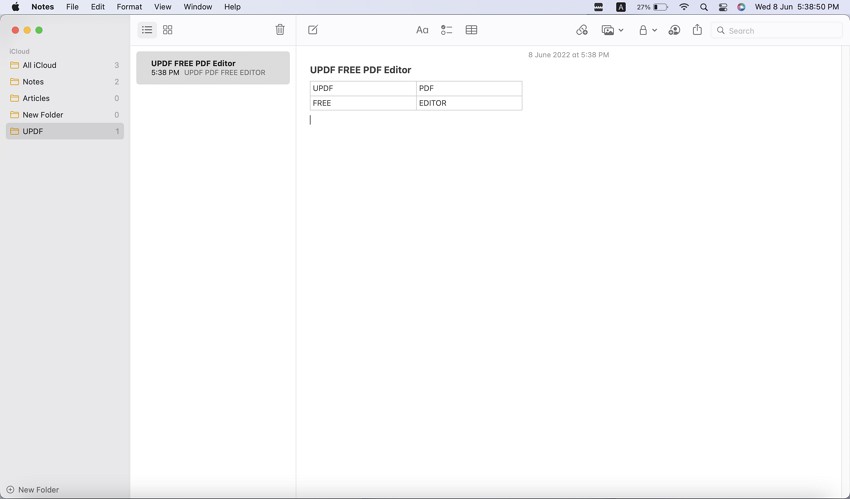Open the collaborate add people icon
Screen dimensions: 850x499
click(674, 30)
